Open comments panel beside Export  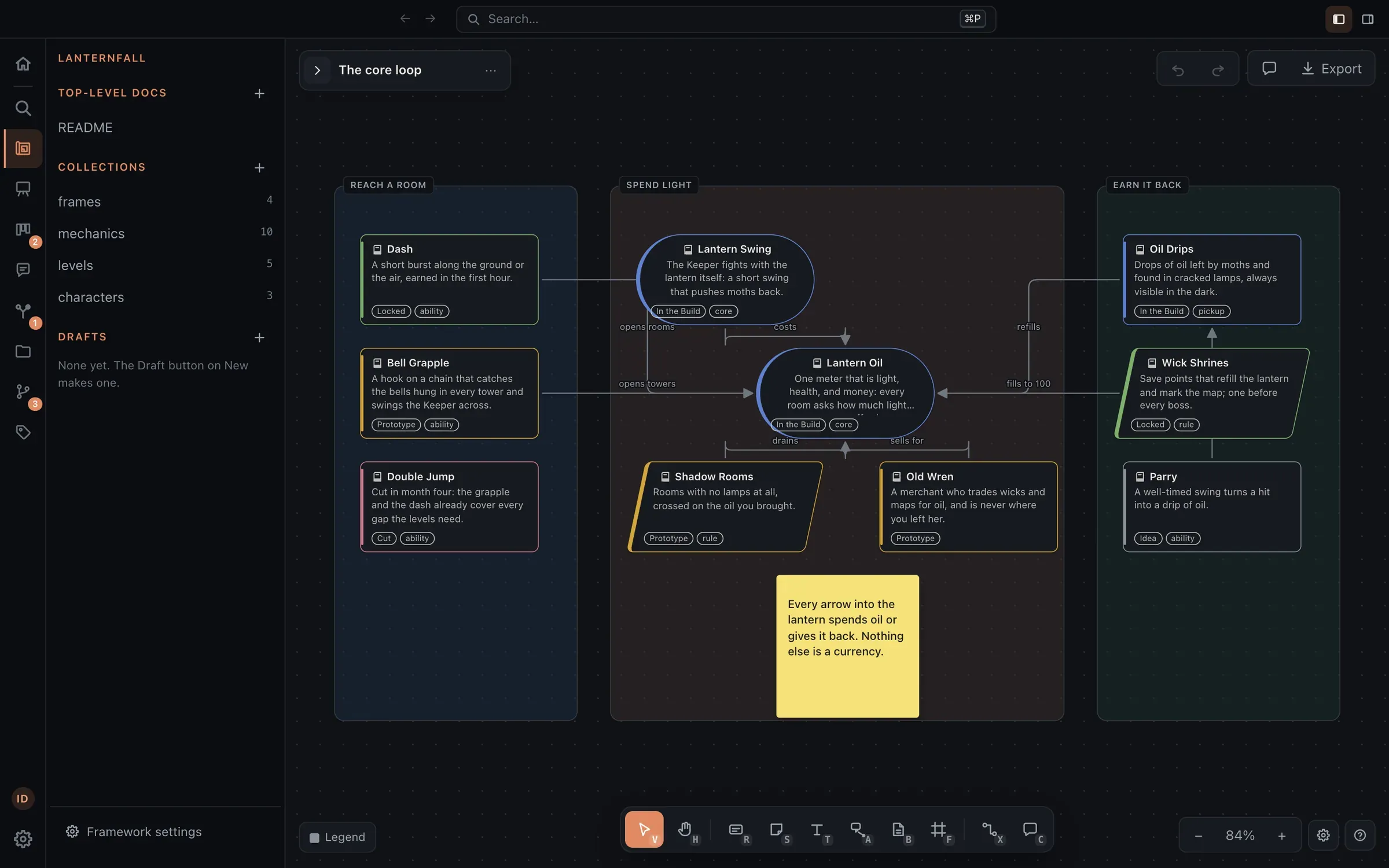coord(1269,68)
